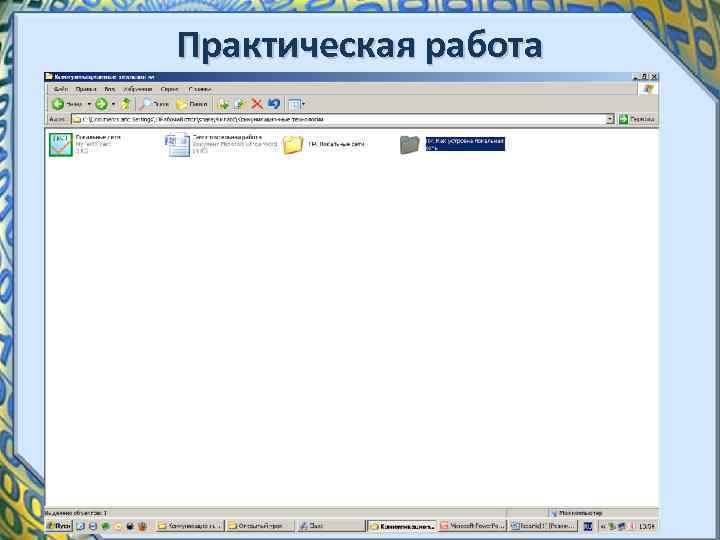Click the red tray icon beside the clock

(x=632, y=526)
